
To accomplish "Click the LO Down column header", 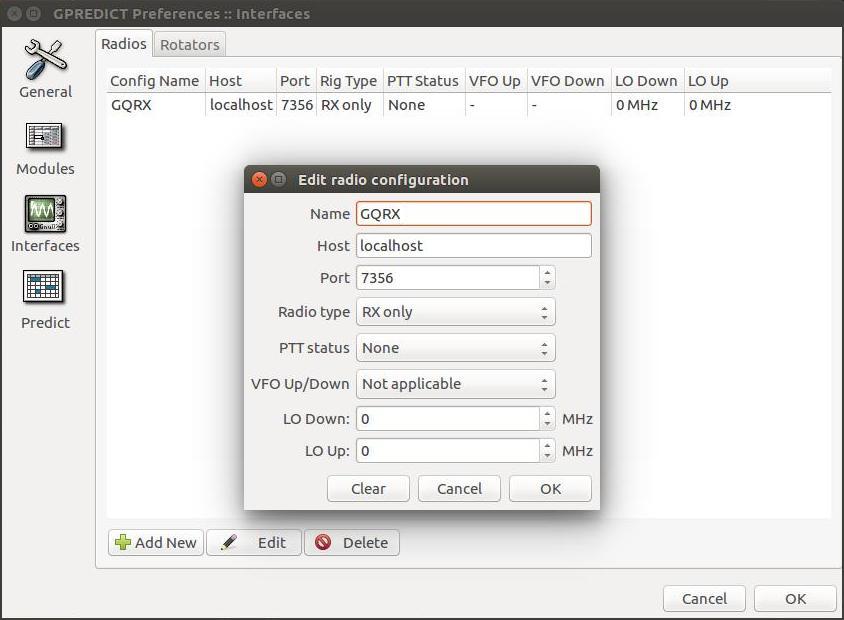I will point(648,81).
